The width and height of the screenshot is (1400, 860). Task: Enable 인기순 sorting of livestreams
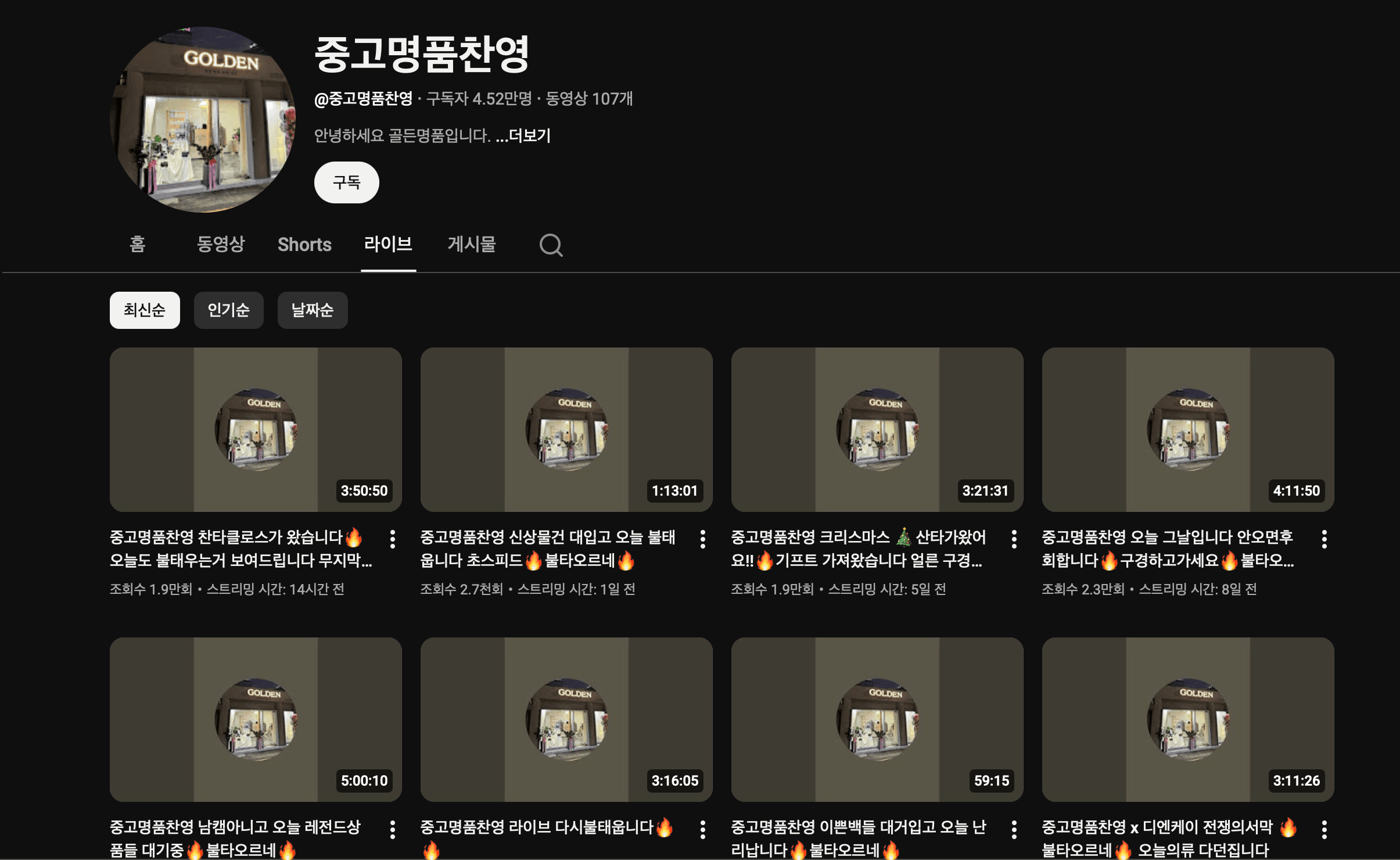tap(228, 310)
